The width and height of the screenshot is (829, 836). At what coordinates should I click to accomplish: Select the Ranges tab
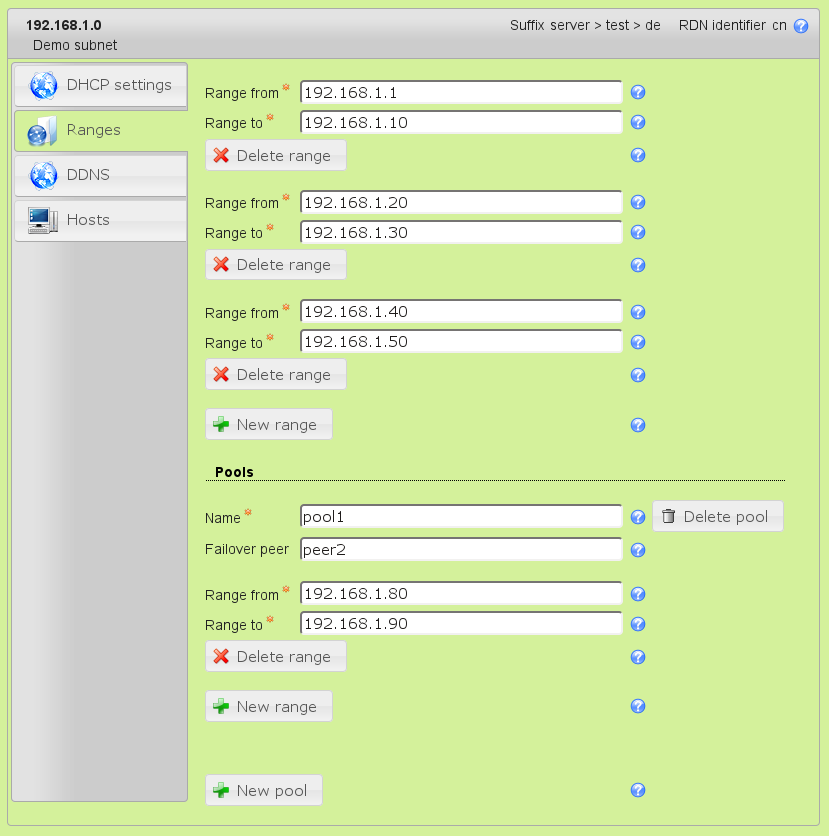pyautogui.click(x=100, y=130)
